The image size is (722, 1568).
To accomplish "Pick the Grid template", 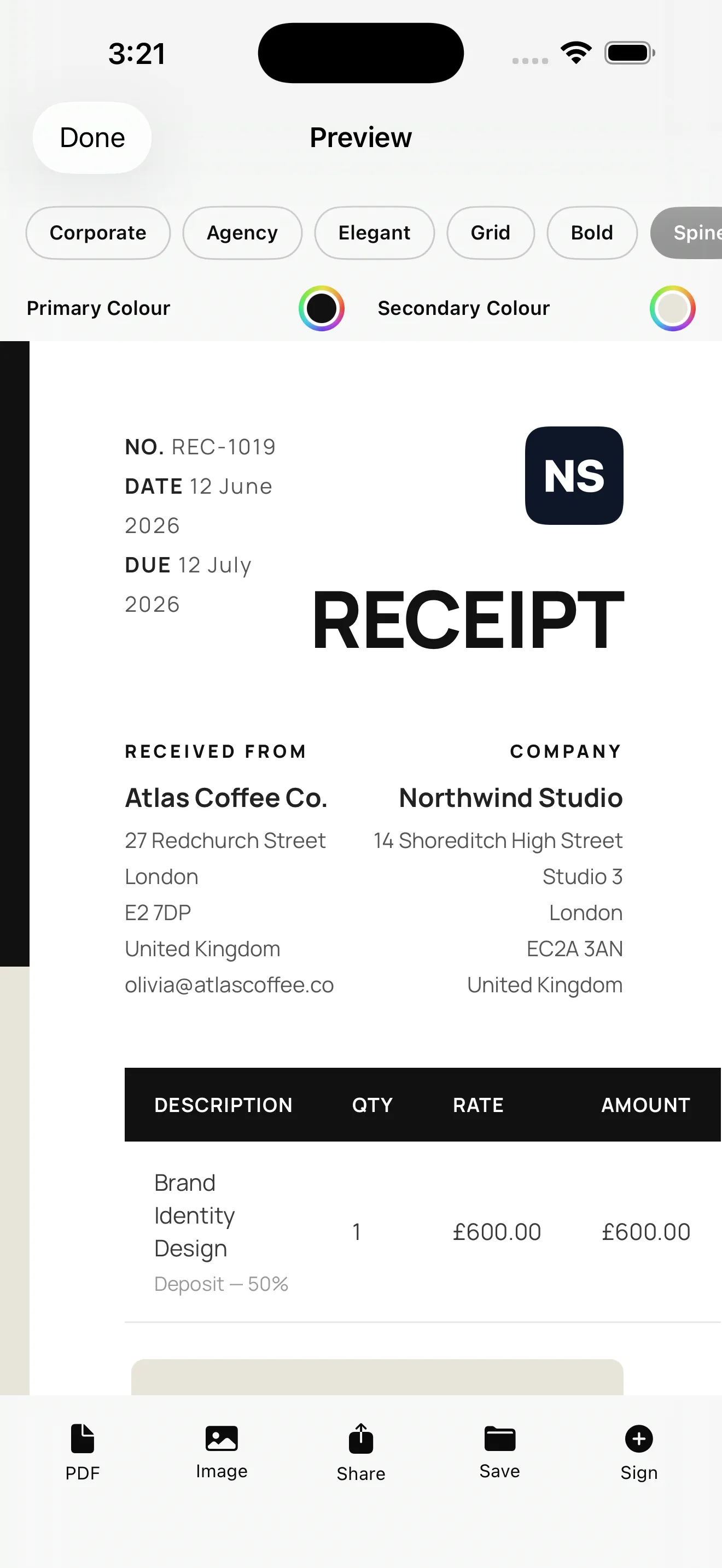I will 491,232.
